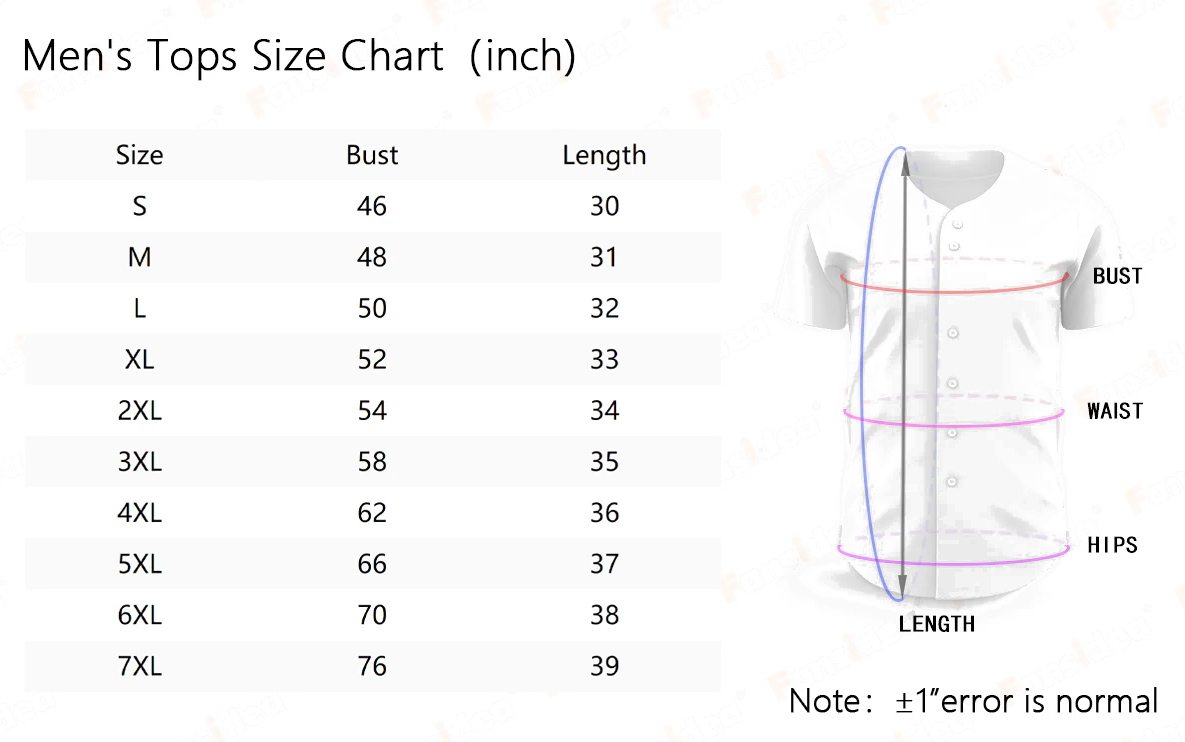The height and width of the screenshot is (742, 1185).
Task: Click the 7XL size label
Action: (139, 666)
